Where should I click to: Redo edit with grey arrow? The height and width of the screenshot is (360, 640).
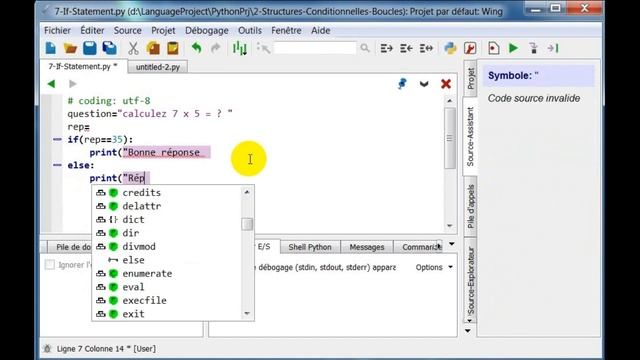(216, 48)
